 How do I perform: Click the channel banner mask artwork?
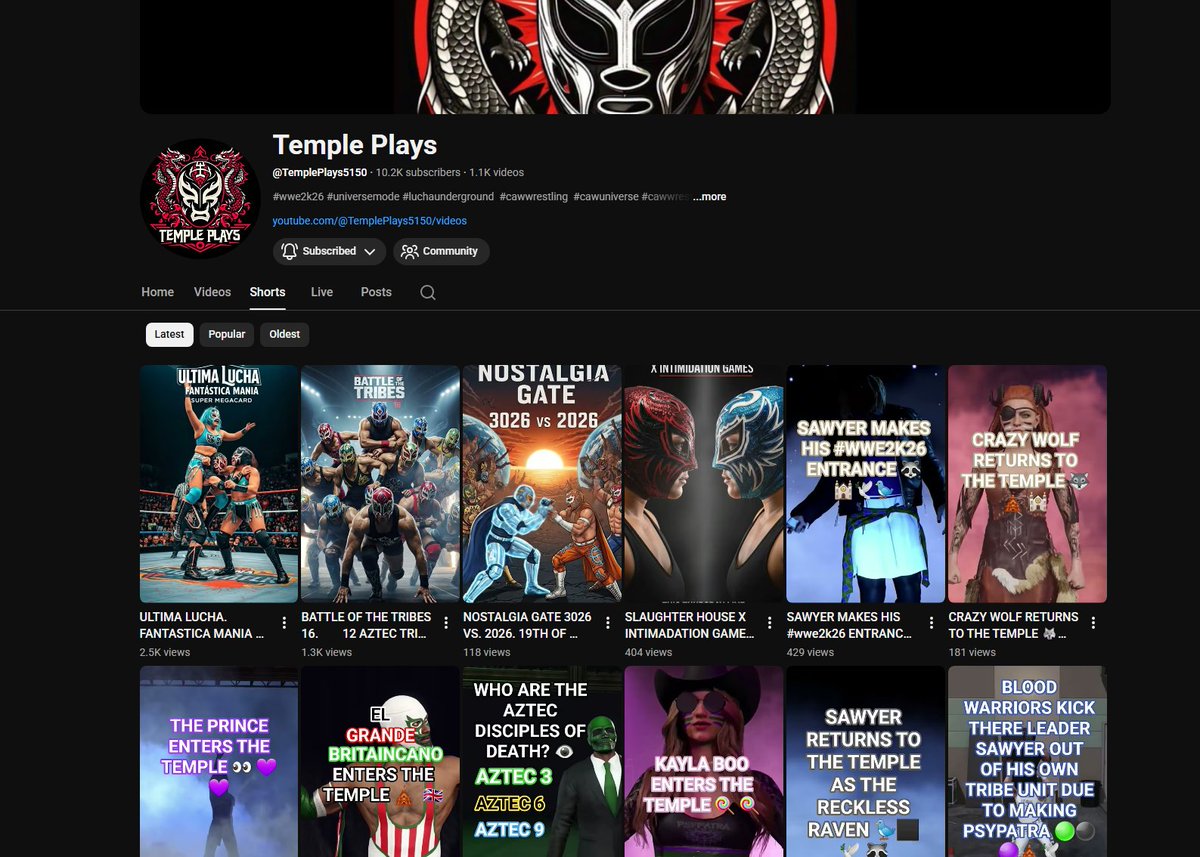click(x=625, y=56)
